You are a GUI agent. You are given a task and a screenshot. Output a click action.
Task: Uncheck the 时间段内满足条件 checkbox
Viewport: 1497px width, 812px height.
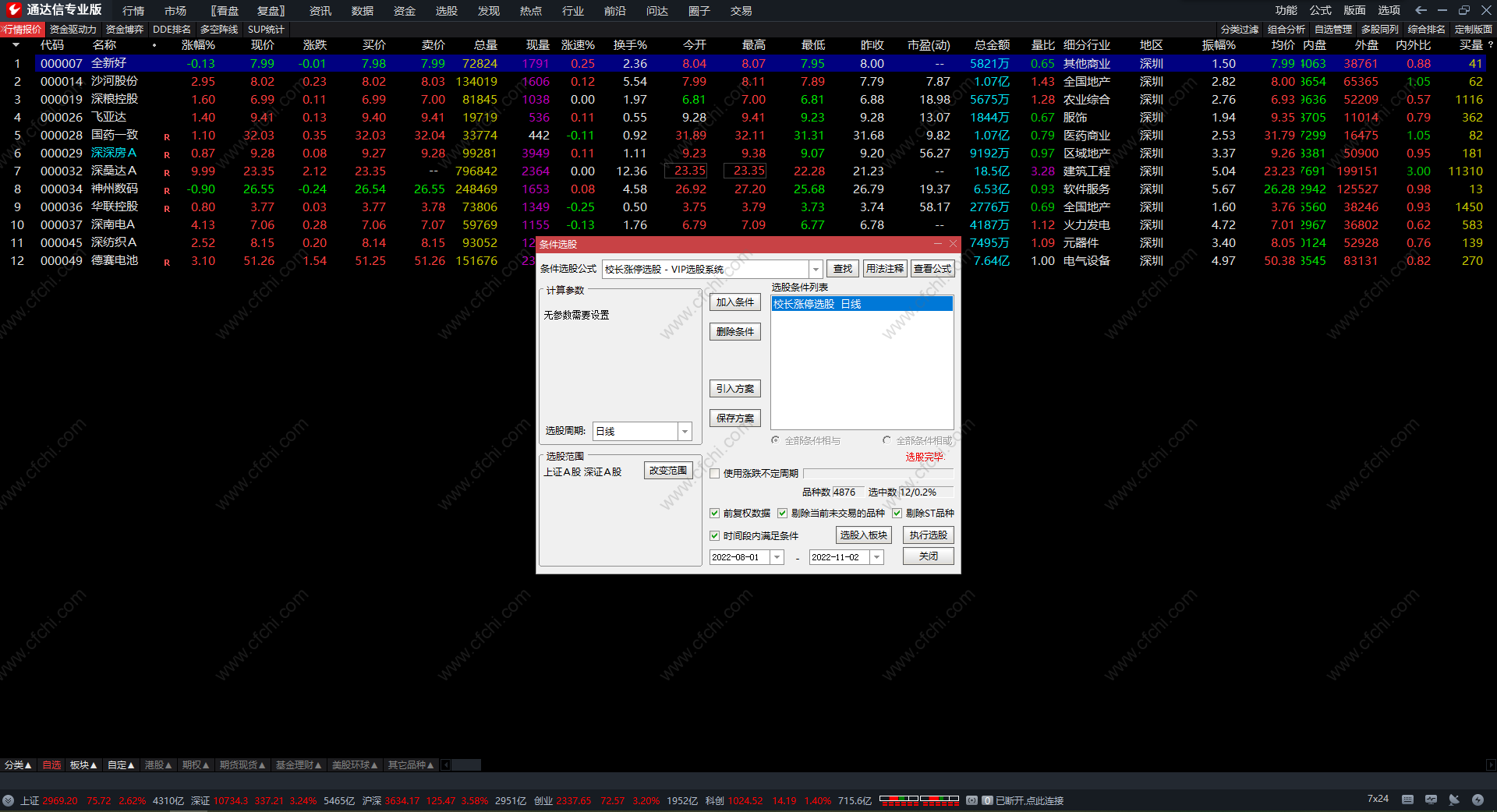[714, 535]
